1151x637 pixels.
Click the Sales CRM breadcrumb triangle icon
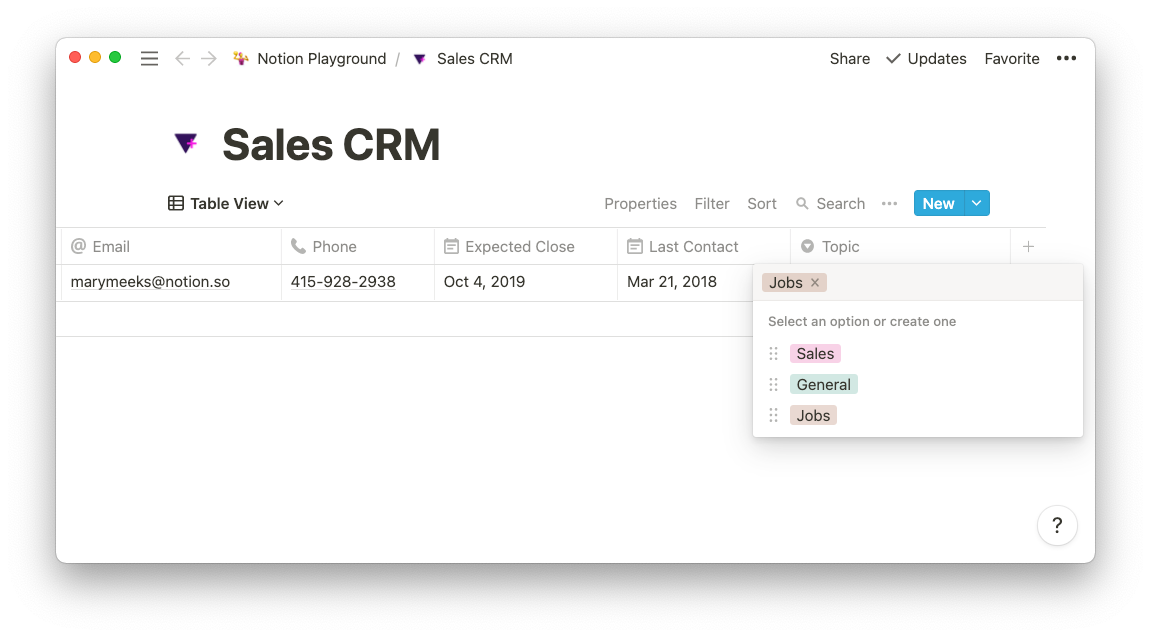click(x=419, y=59)
